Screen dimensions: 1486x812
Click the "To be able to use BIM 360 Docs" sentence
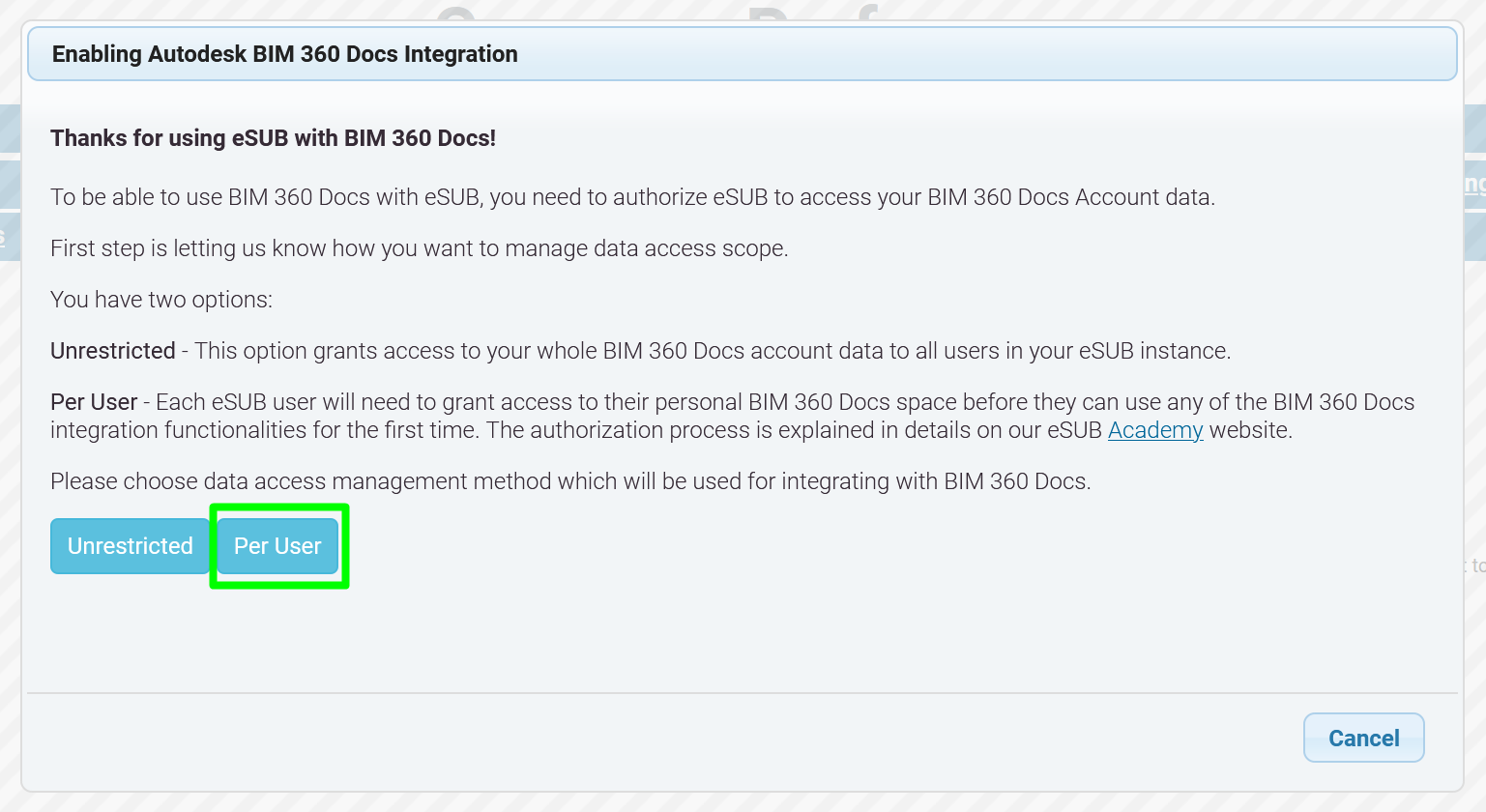point(632,197)
